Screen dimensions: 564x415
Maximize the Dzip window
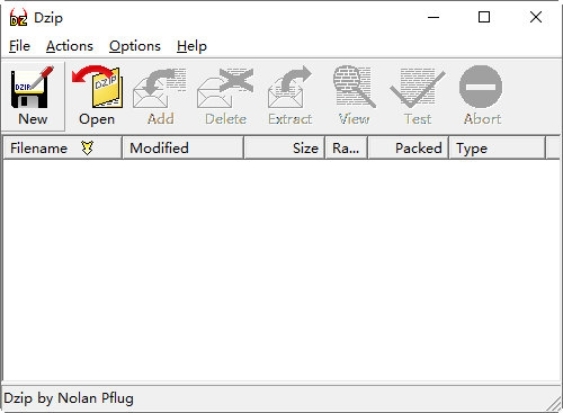click(484, 17)
